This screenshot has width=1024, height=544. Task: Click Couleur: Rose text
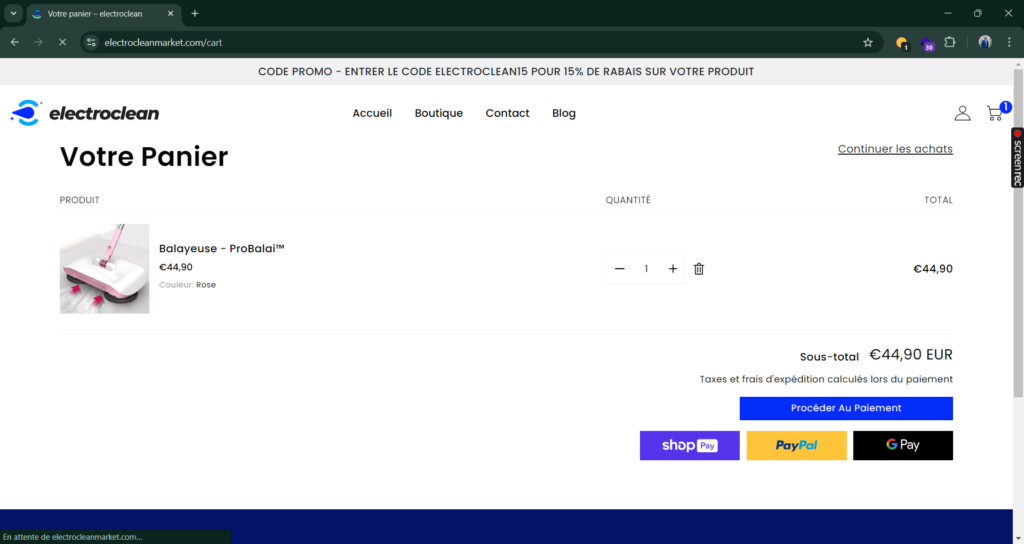187,285
